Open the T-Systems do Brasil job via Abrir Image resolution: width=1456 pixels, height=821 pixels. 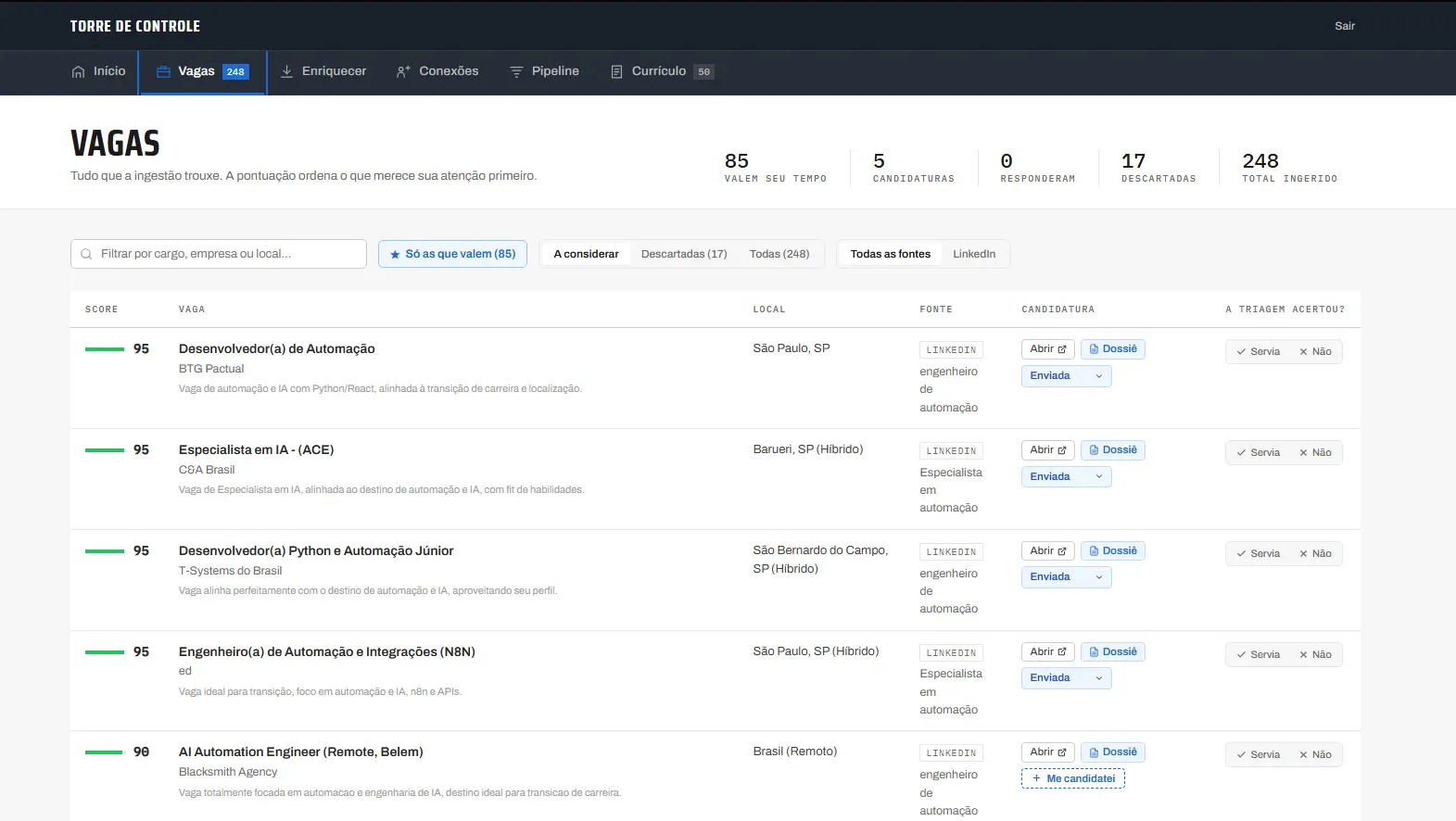coord(1048,551)
